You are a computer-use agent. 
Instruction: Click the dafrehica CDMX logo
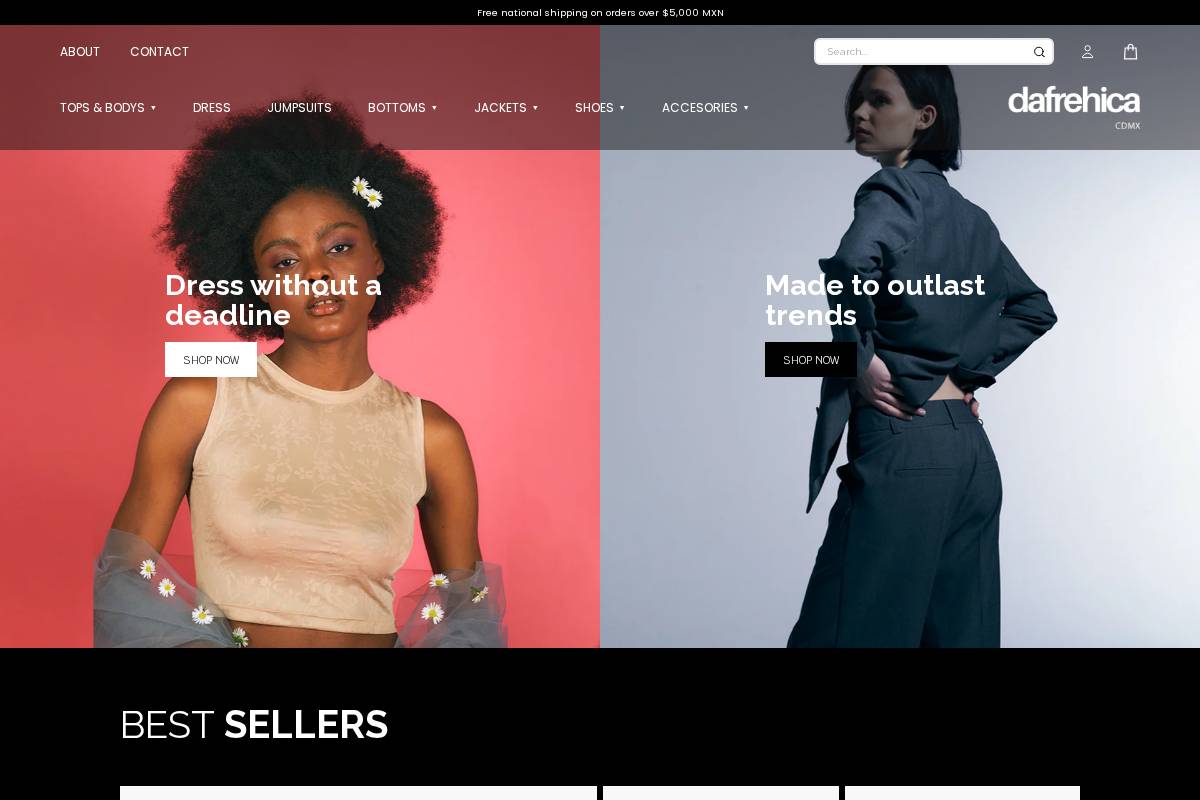pyautogui.click(x=1074, y=107)
